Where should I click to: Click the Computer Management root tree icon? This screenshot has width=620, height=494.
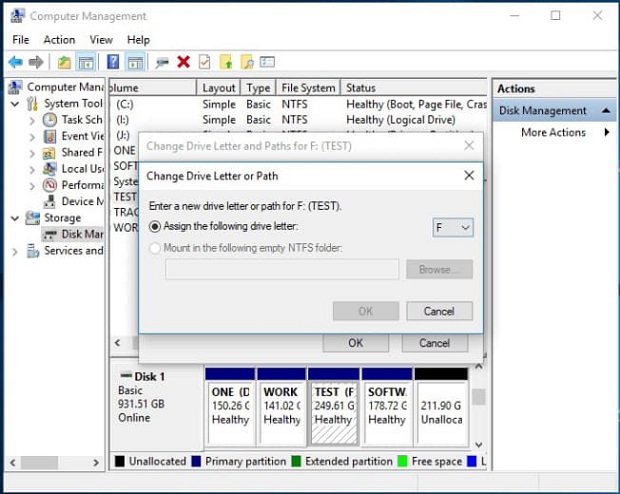click(15, 87)
